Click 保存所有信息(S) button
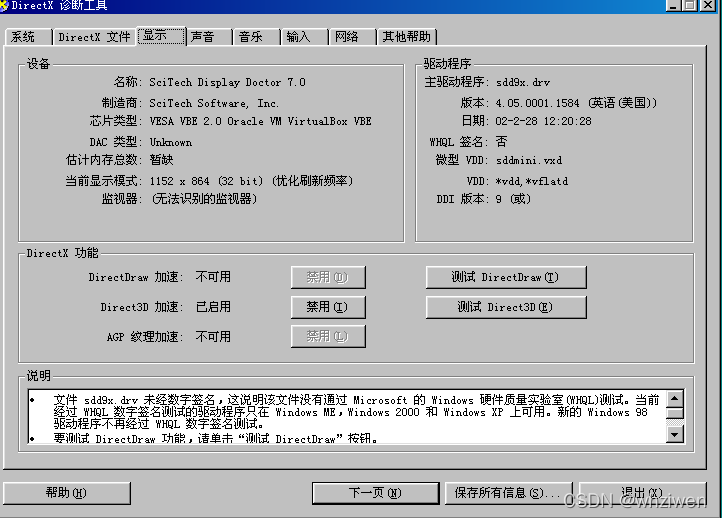 point(508,493)
